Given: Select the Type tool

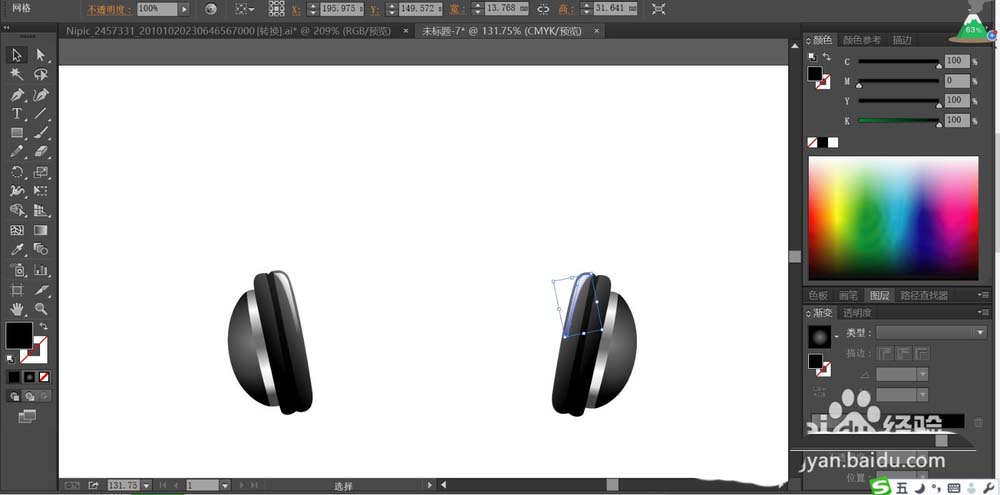Looking at the screenshot, I should pyautogui.click(x=17, y=114).
